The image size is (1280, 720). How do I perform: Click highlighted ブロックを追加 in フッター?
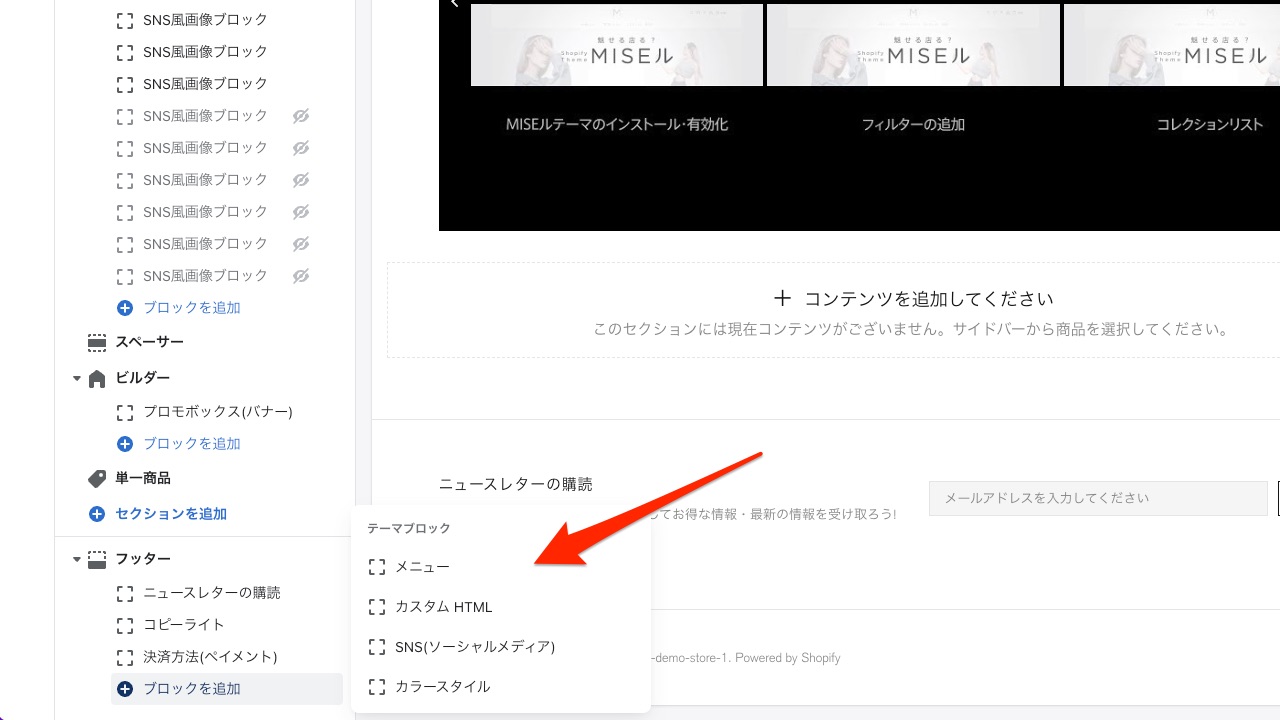point(227,689)
